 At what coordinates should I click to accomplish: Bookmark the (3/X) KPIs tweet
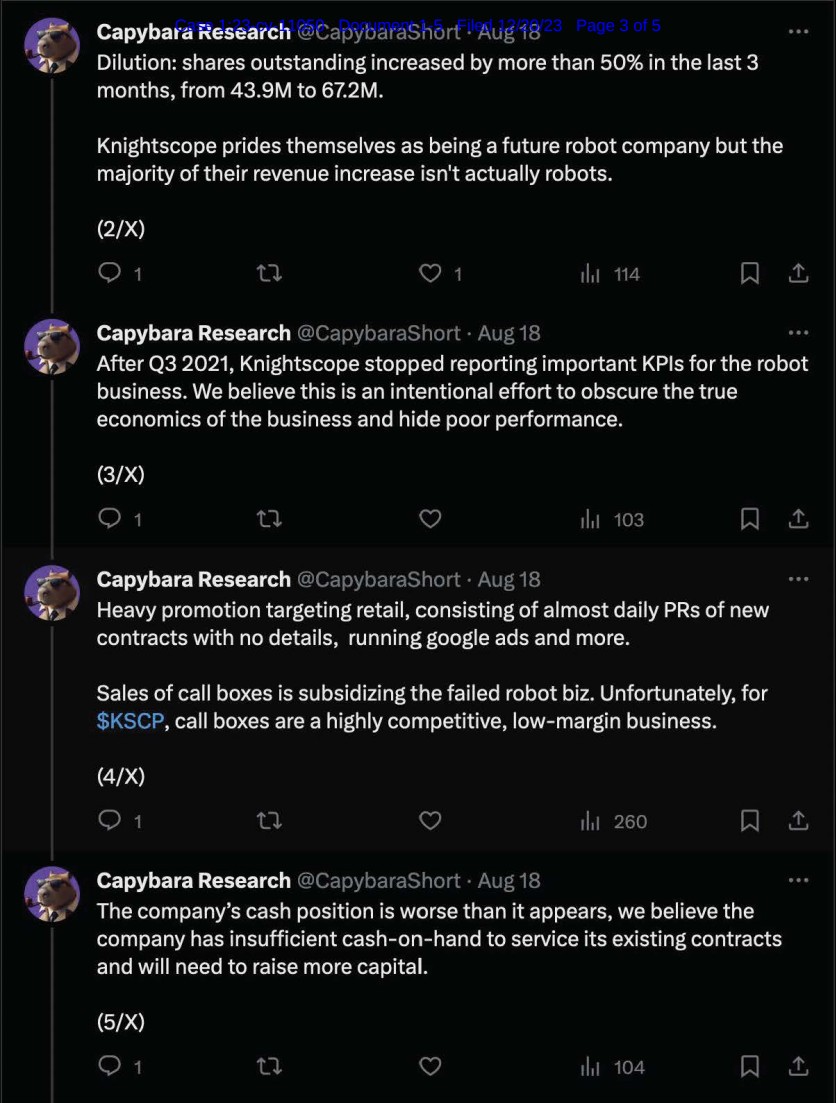point(749,519)
